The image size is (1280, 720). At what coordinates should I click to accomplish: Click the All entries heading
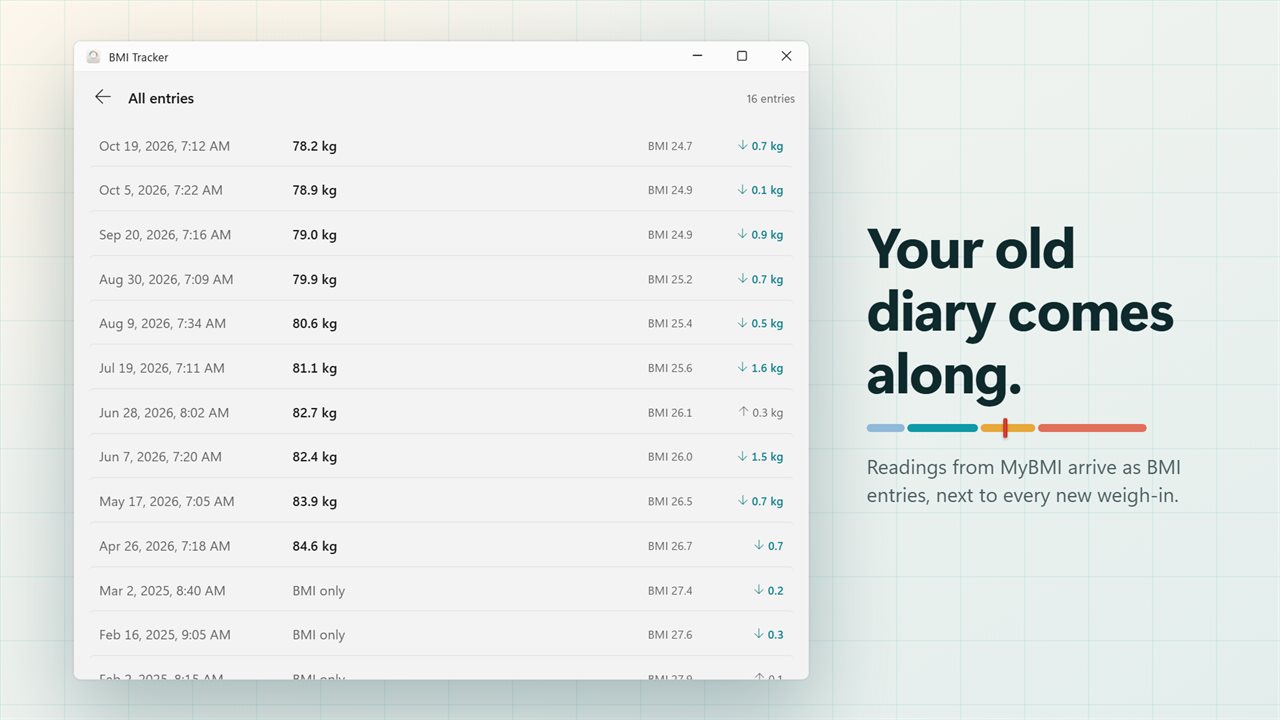161,98
